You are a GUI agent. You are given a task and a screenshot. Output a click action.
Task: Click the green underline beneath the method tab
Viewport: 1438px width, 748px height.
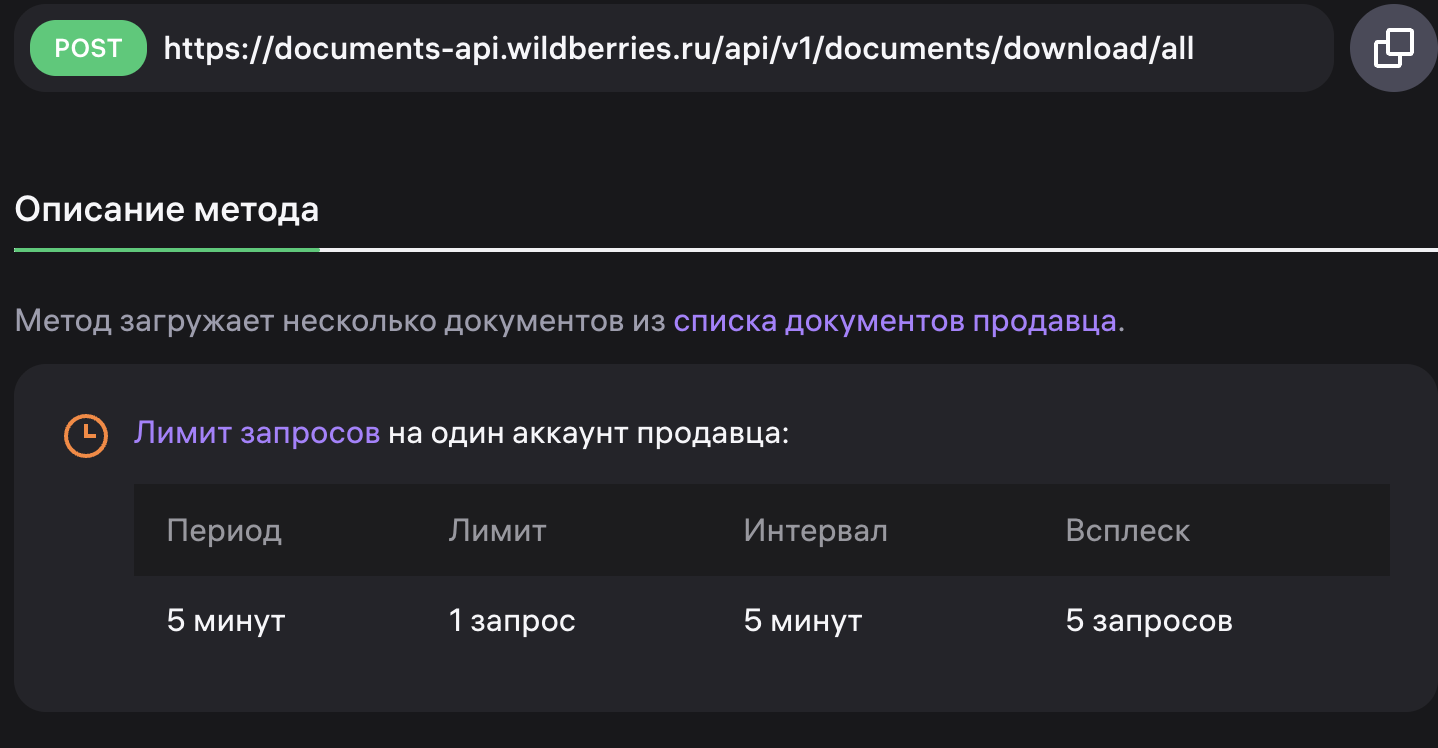(167, 249)
